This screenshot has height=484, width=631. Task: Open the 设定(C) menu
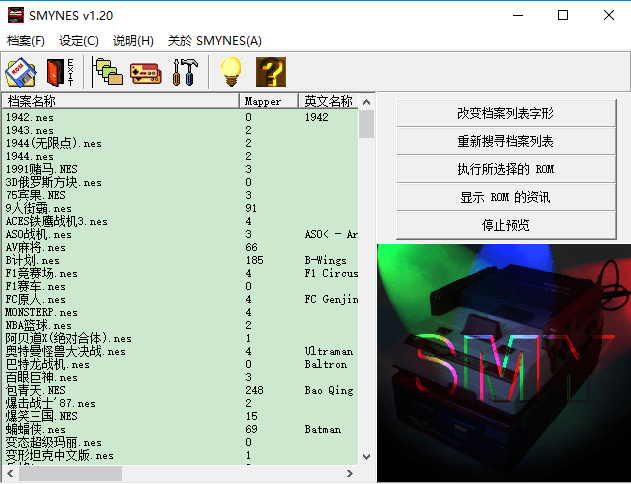tap(79, 41)
